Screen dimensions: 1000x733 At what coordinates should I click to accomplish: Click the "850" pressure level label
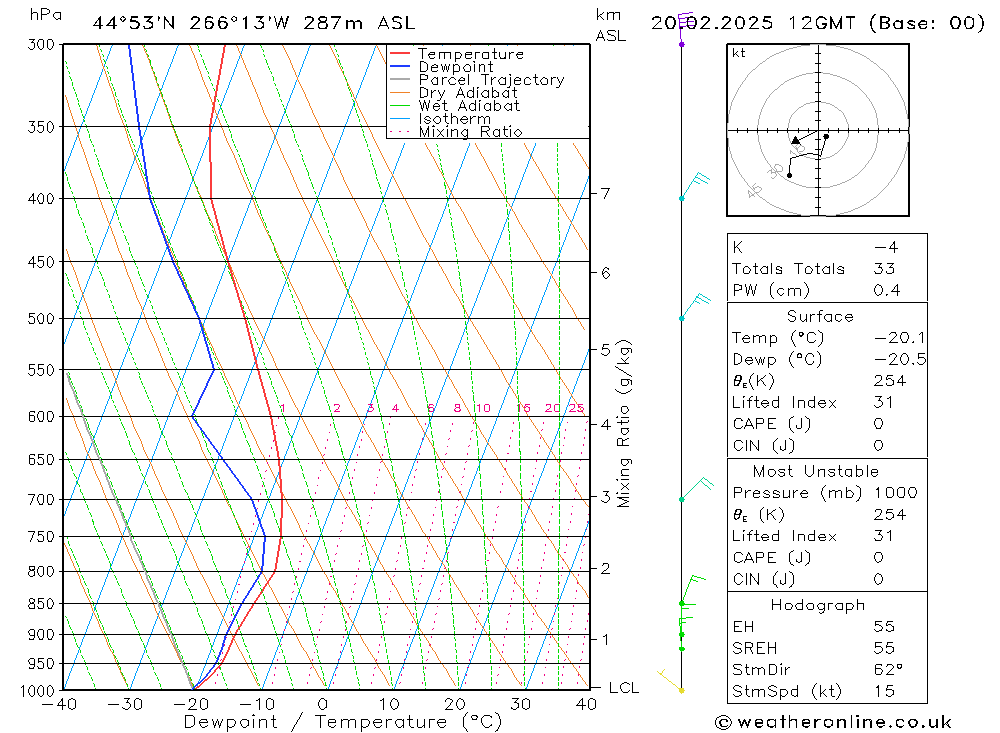point(41,603)
